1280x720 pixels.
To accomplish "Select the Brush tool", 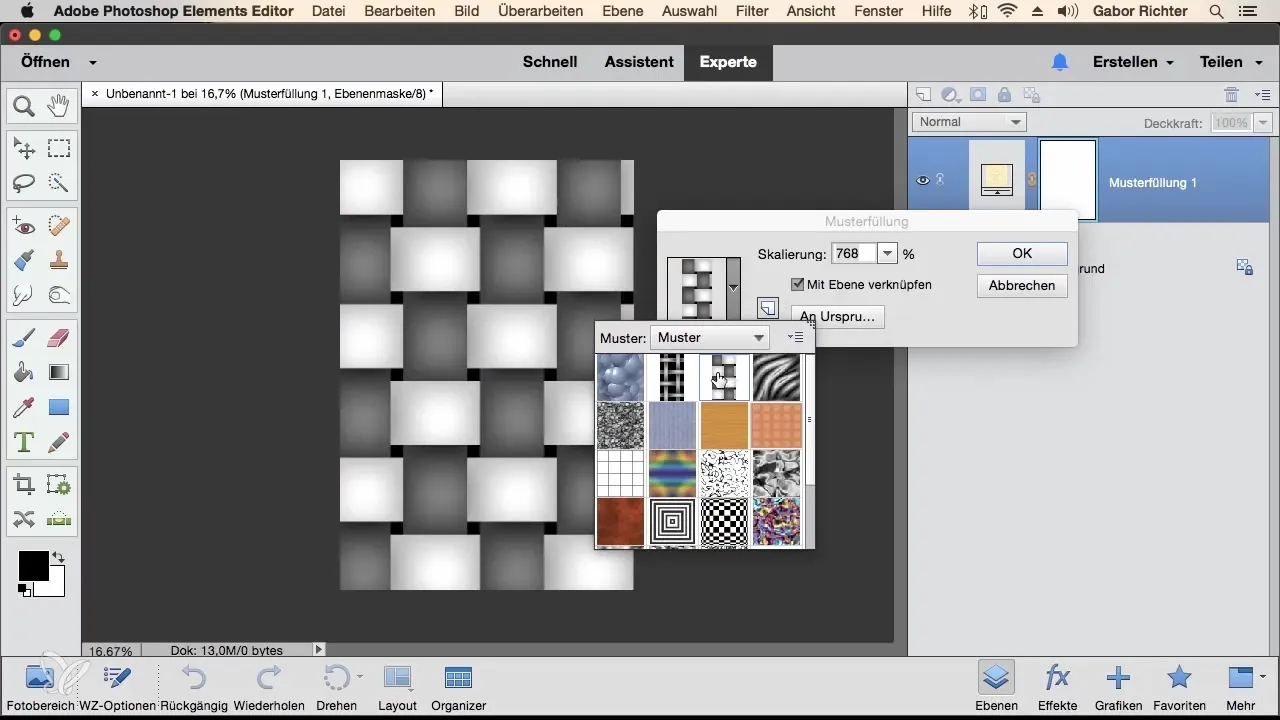I will click(24, 339).
